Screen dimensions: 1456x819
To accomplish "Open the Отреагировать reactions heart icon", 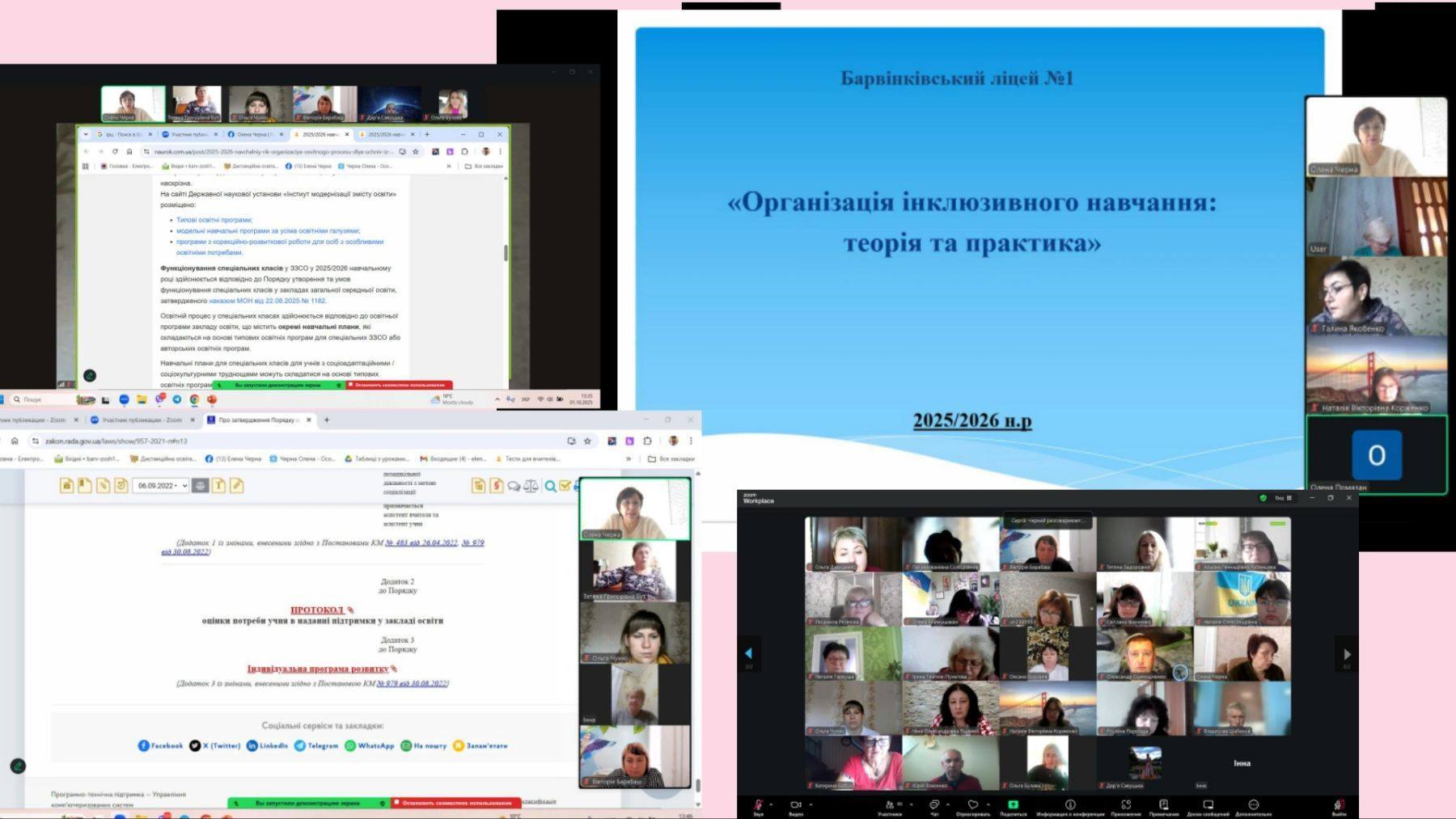I will 973,805.
